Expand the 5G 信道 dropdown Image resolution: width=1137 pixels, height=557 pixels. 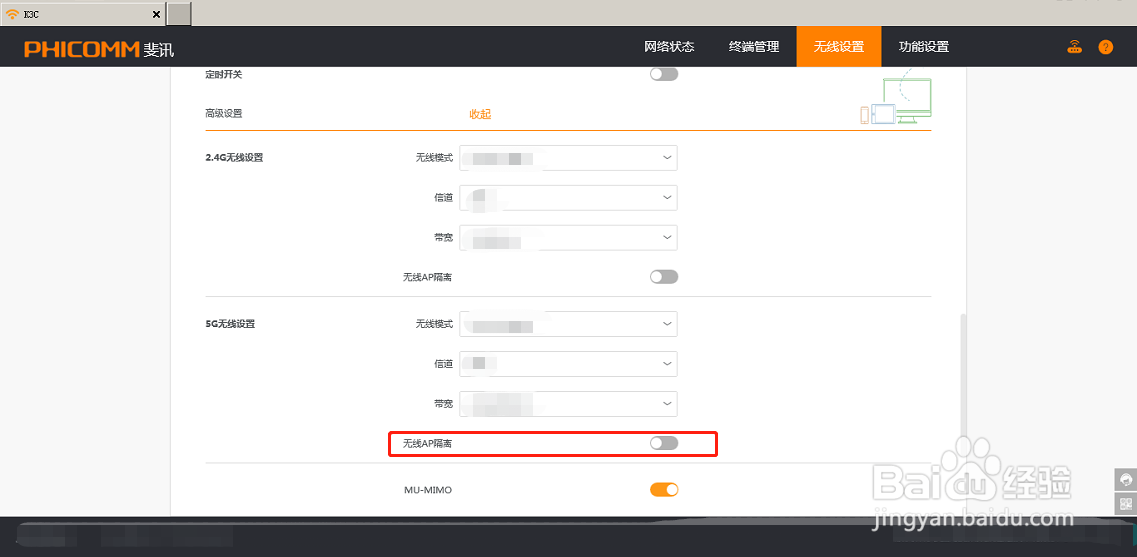click(x=568, y=364)
